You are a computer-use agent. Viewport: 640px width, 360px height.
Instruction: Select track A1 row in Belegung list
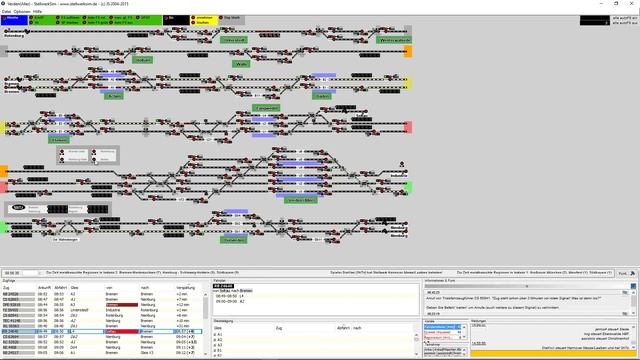314,334
